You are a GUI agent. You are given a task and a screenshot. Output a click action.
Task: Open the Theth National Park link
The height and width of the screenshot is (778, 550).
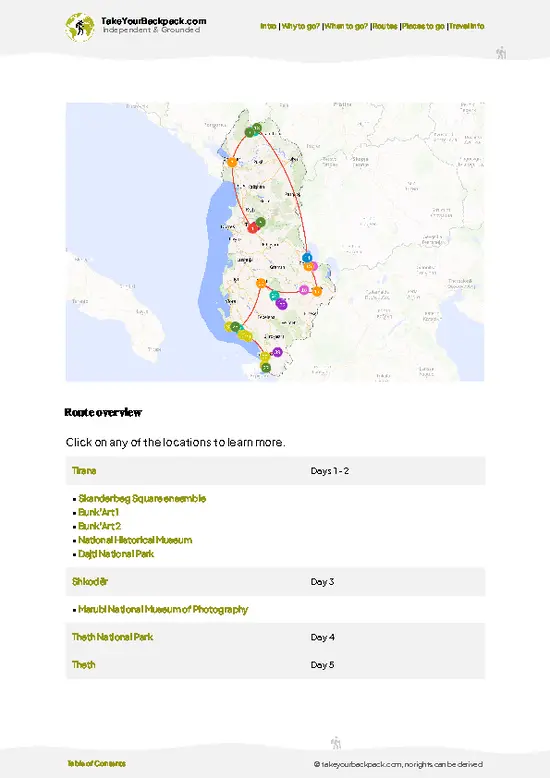coord(112,637)
